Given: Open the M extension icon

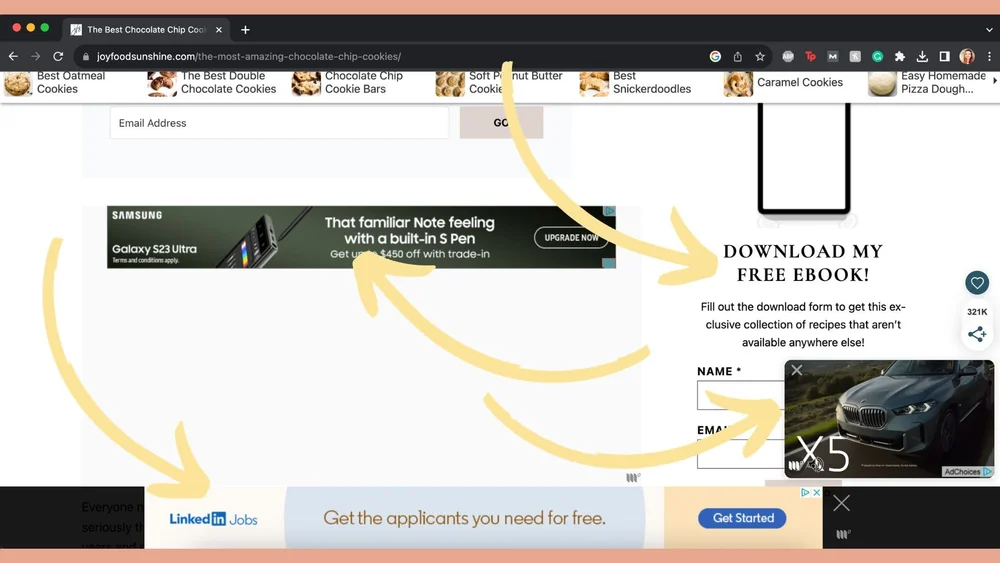Looking at the screenshot, I should tap(833, 56).
